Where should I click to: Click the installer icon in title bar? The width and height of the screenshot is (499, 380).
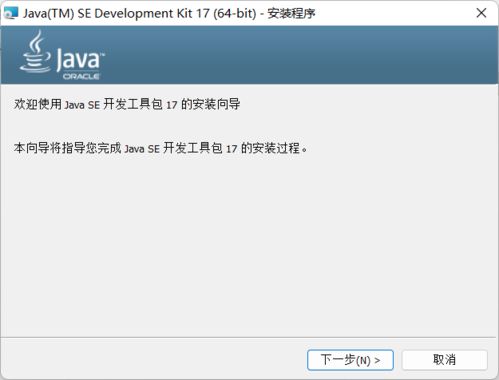pyautogui.click(x=11, y=13)
